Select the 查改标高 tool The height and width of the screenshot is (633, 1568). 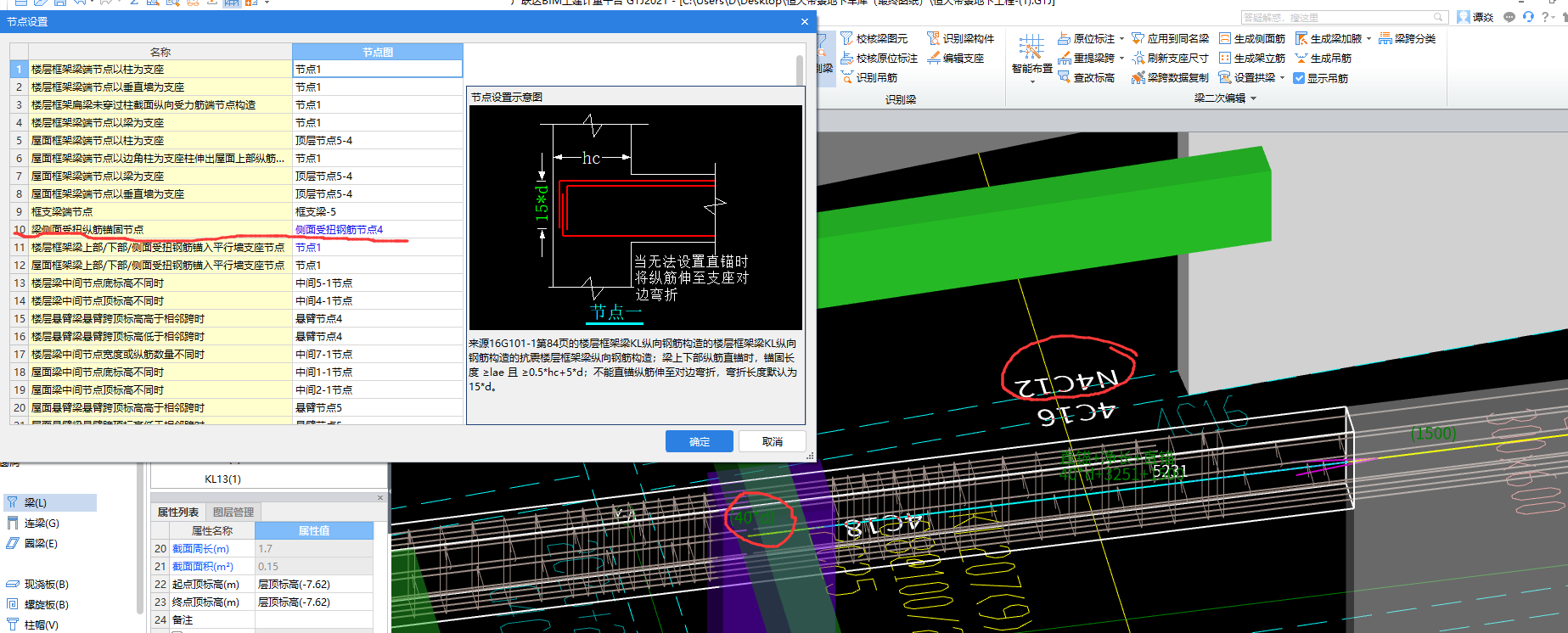click(x=1086, y=77)
